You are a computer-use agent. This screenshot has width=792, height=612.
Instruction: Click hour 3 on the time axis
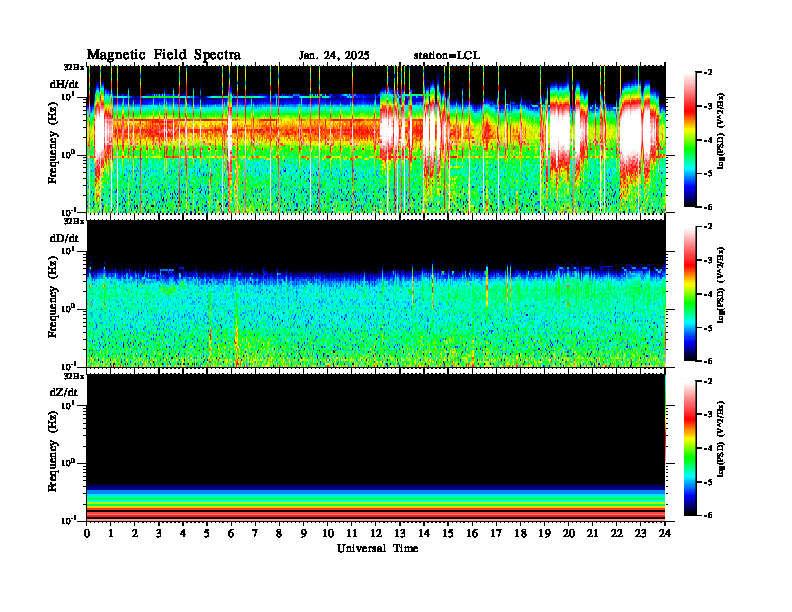[x=159, y=533]
